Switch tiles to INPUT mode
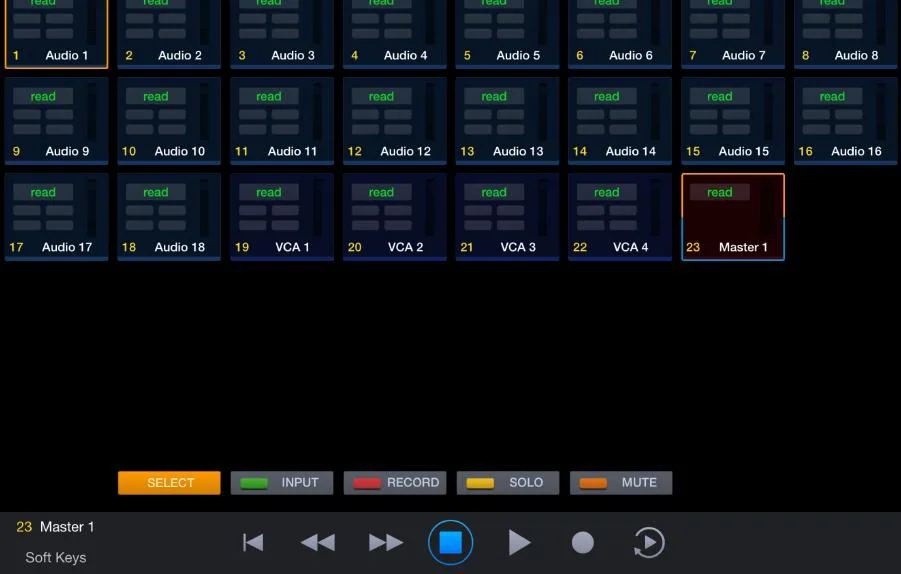The height and width of the screenshot is (574, 901). click(x=282, y=483)
